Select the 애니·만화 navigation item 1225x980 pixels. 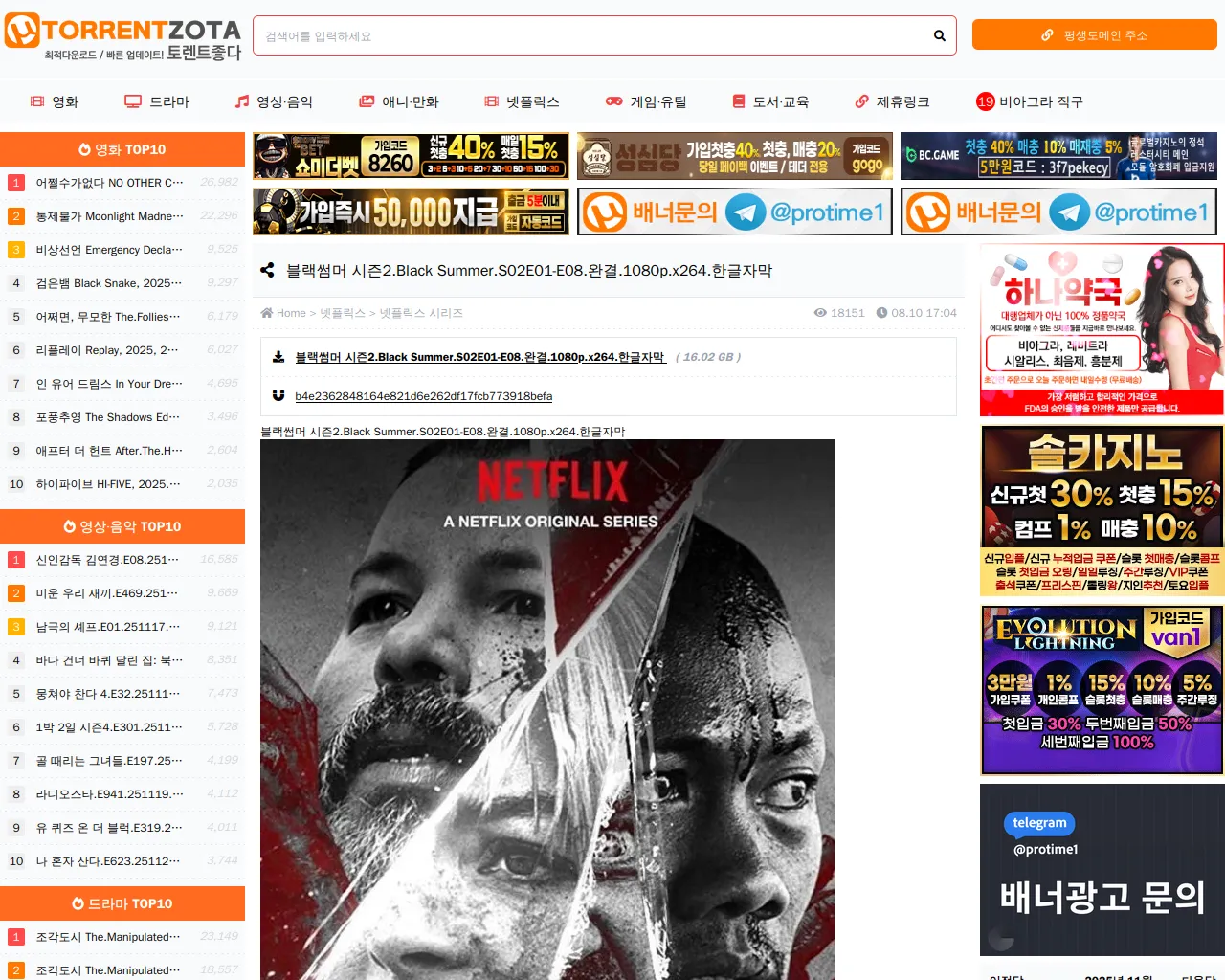(399, 101)
